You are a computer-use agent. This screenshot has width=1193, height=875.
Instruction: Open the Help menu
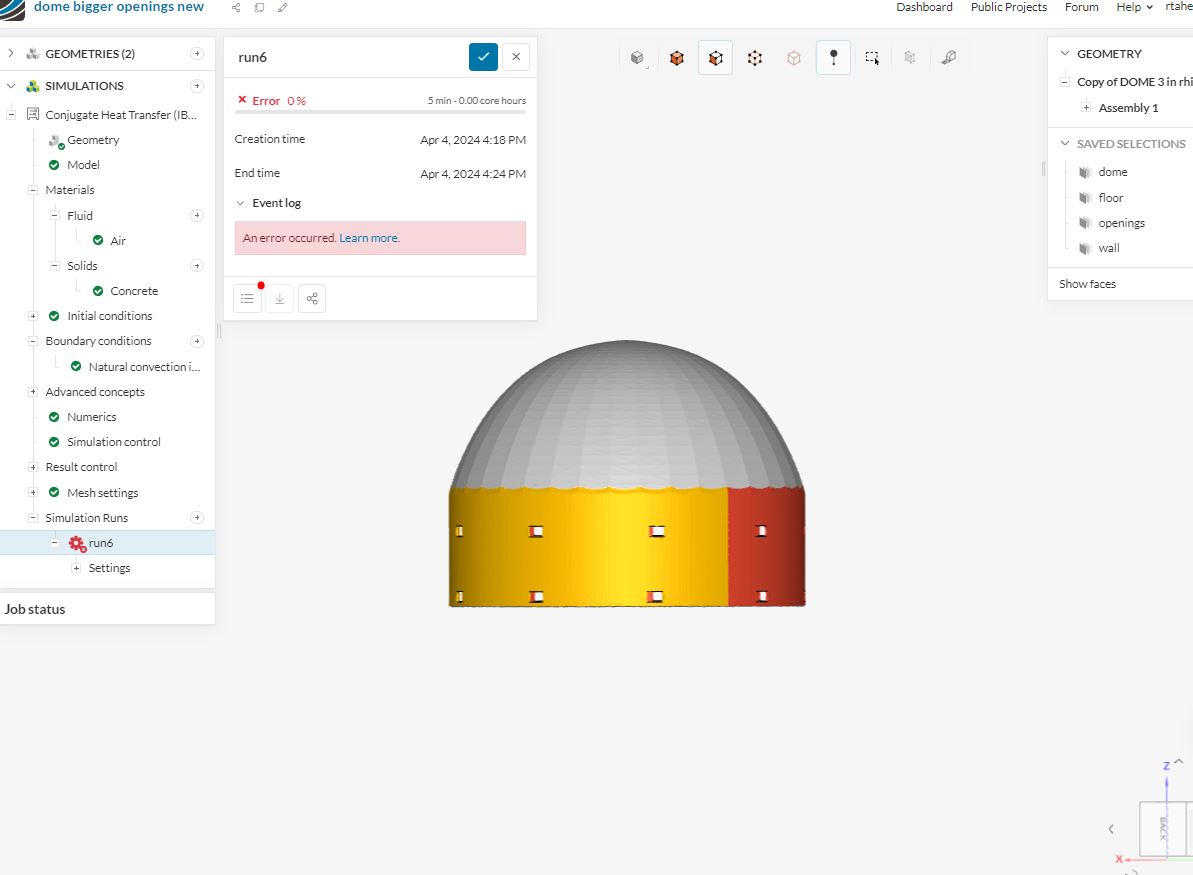[x=1132, y=7]
